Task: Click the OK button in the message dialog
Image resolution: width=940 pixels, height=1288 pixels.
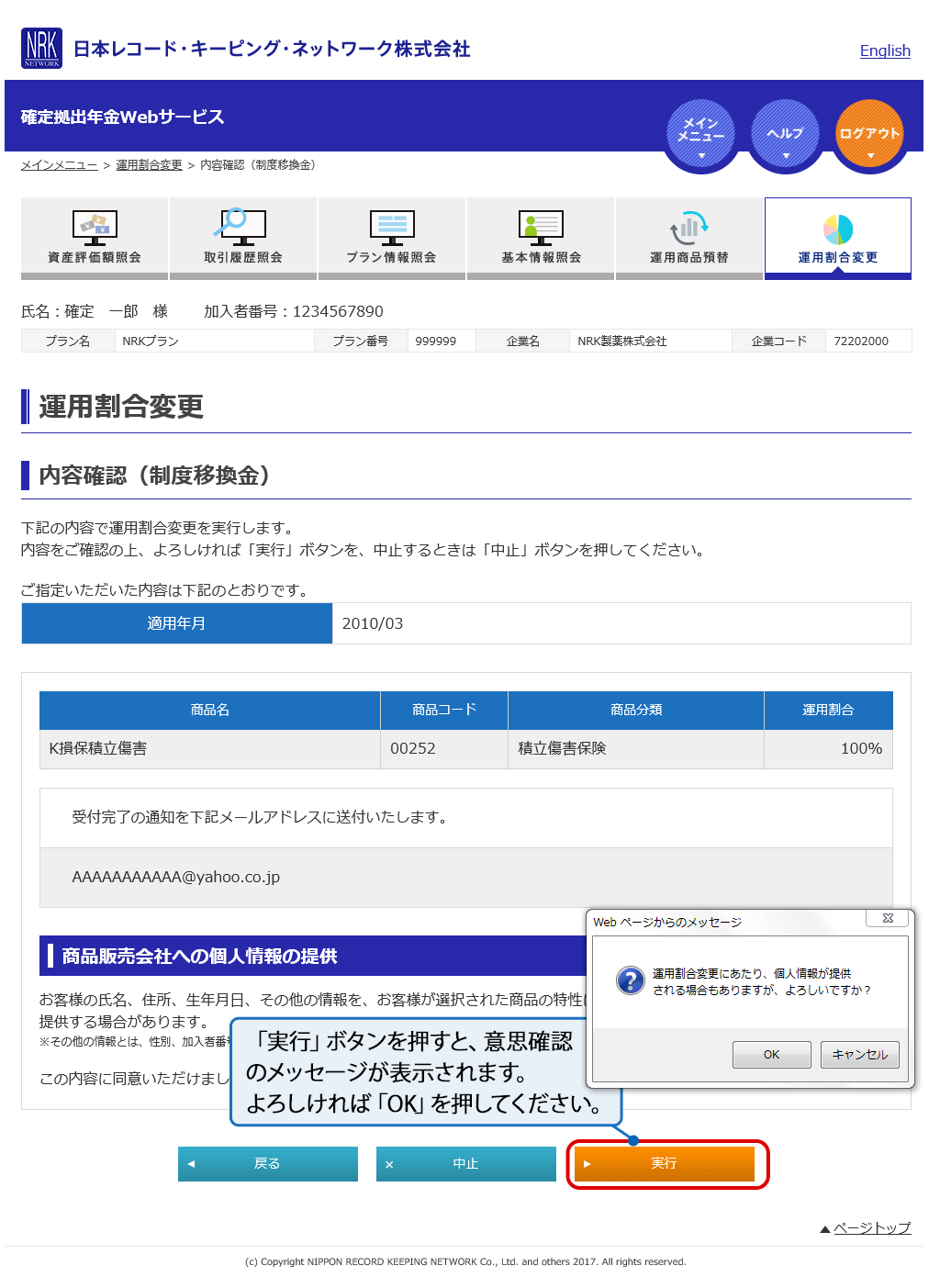Action: click(x=771, y=1054)
